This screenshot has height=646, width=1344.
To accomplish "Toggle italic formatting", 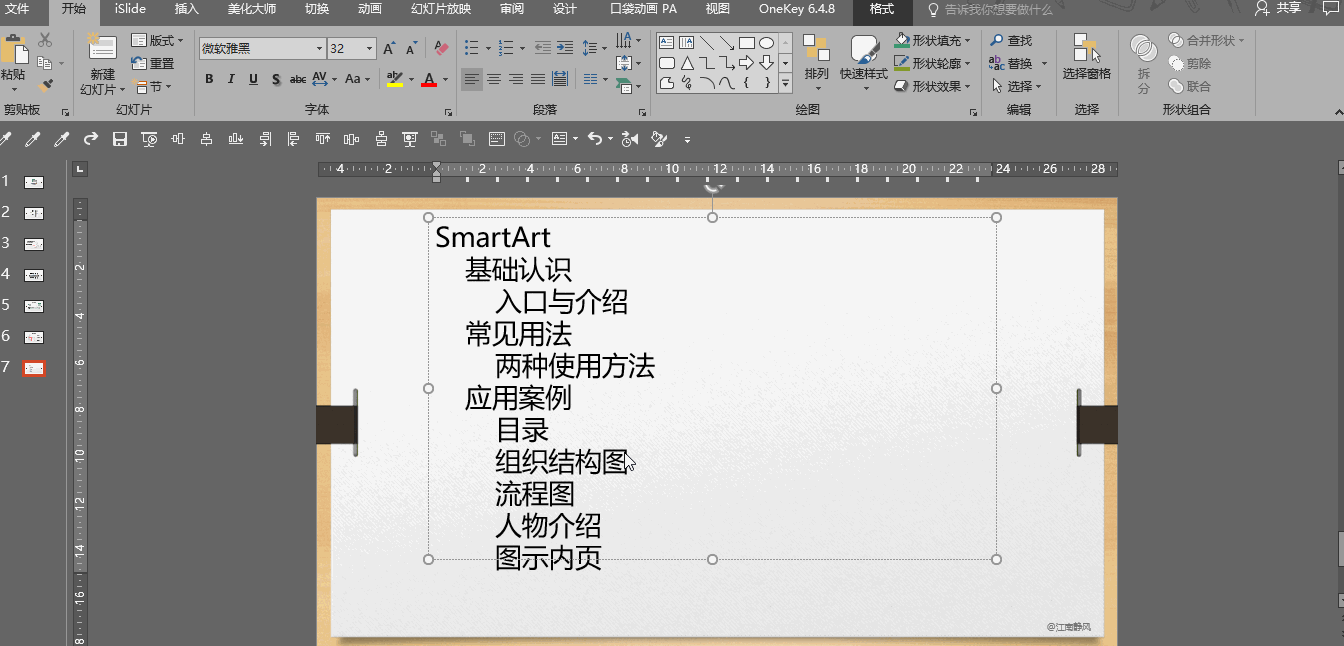I will (231, 79).
